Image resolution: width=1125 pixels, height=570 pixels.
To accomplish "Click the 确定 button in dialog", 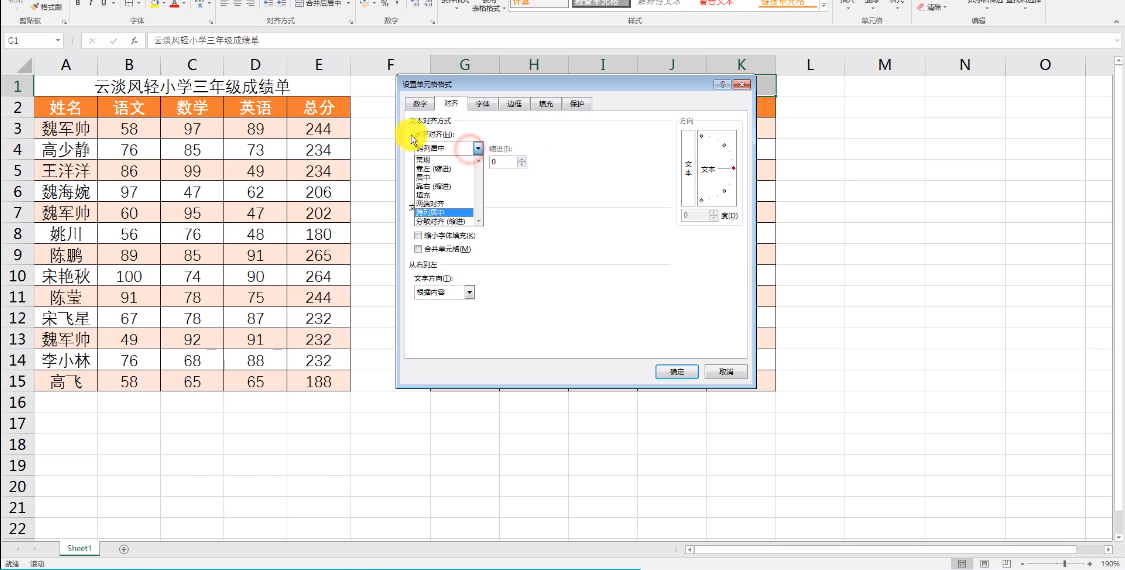I will (x=677, y=372).
